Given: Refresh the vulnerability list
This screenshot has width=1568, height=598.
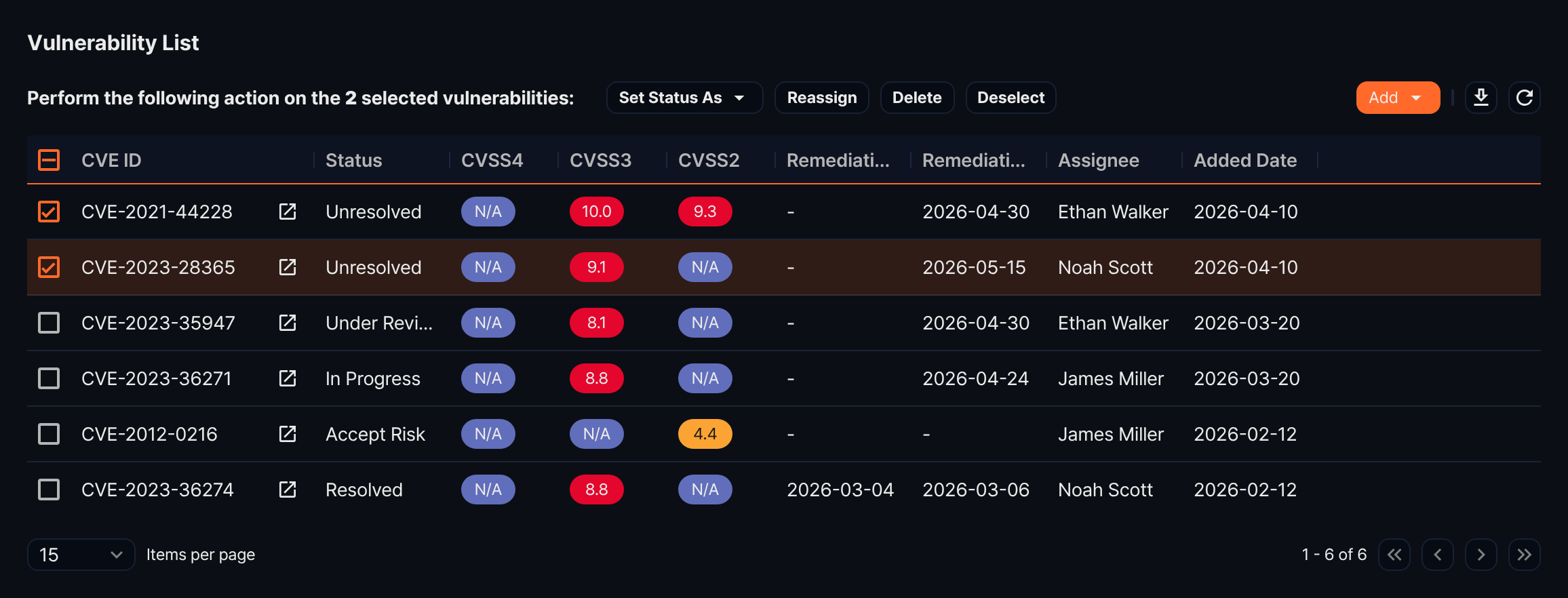Looking at the screenshot, I should coord(1525,98).
